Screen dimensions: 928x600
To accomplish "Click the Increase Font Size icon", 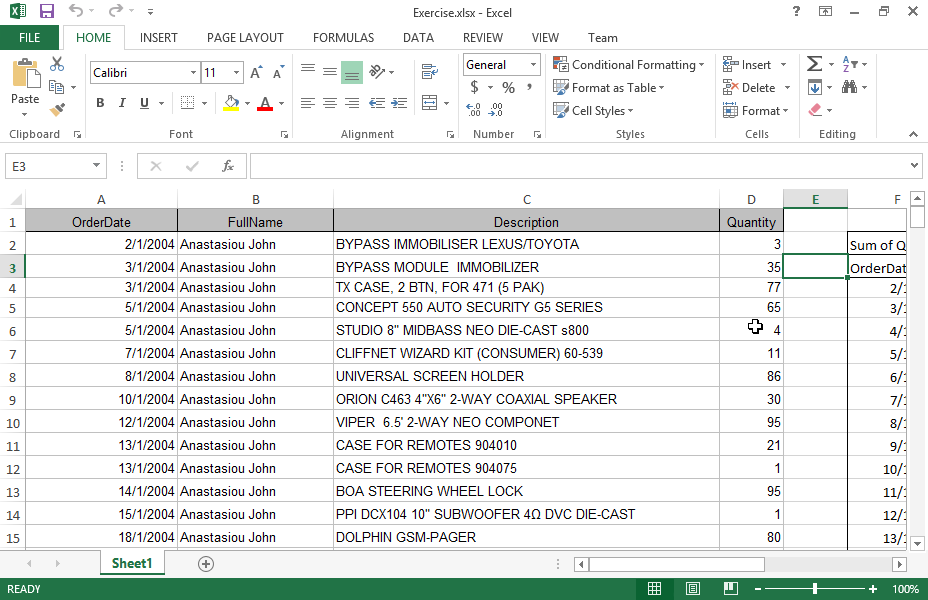I will (x=257, y=73).
